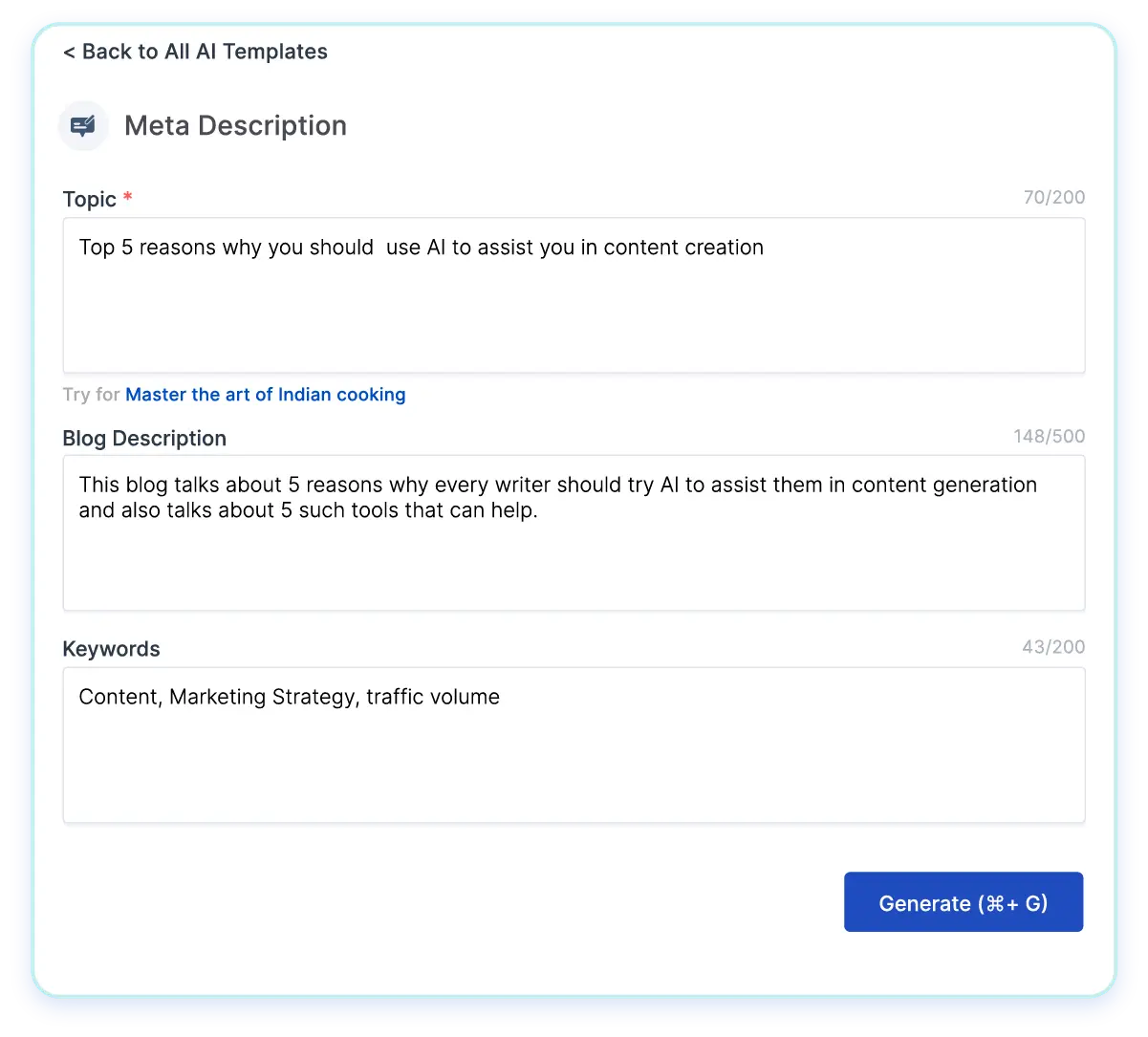Click the Meta Description template icon
Viewport: 1148px width, 1037px height.
point(83,126)
